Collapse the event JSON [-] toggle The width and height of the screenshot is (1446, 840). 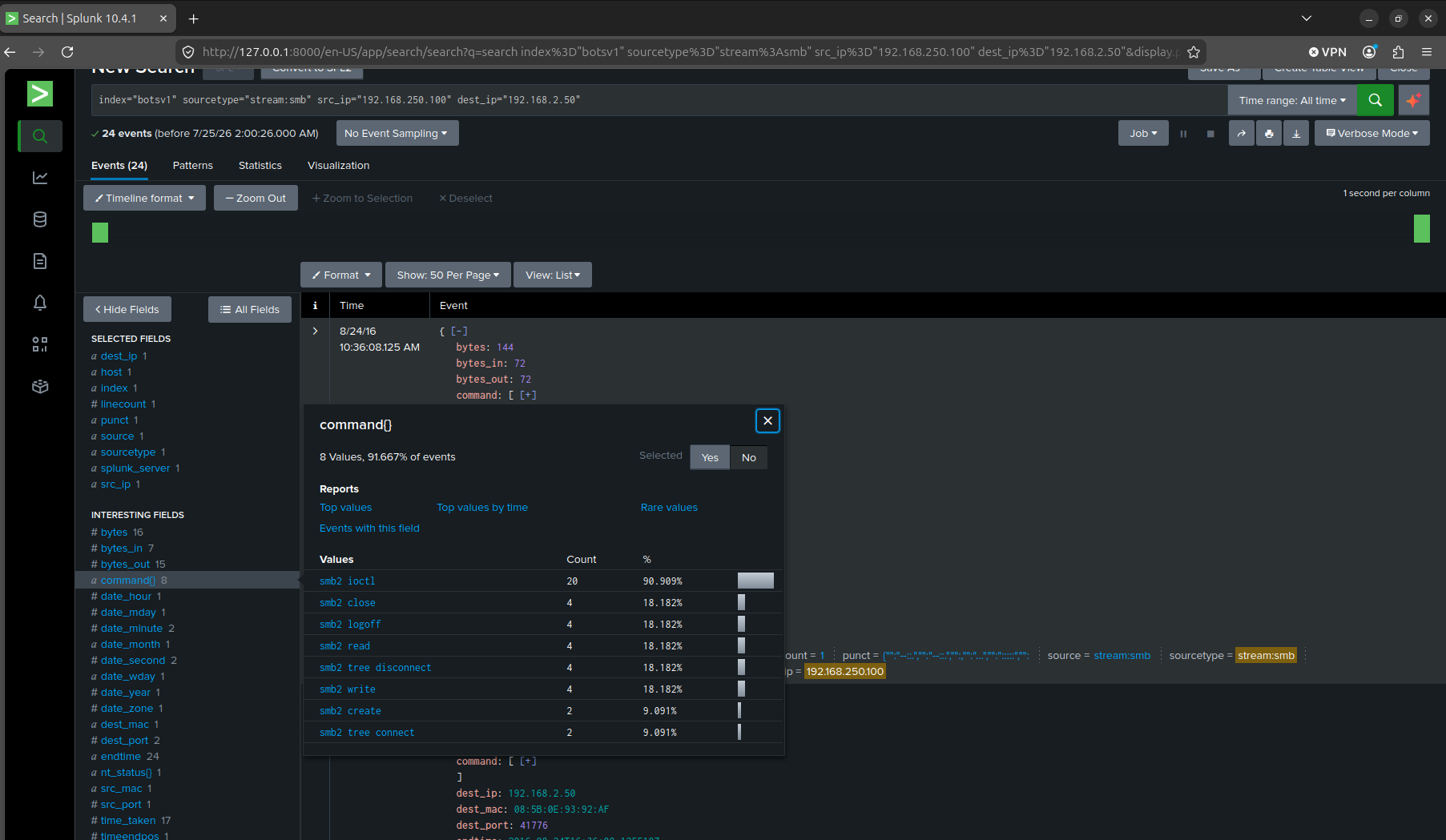click(x=459, y=331)
